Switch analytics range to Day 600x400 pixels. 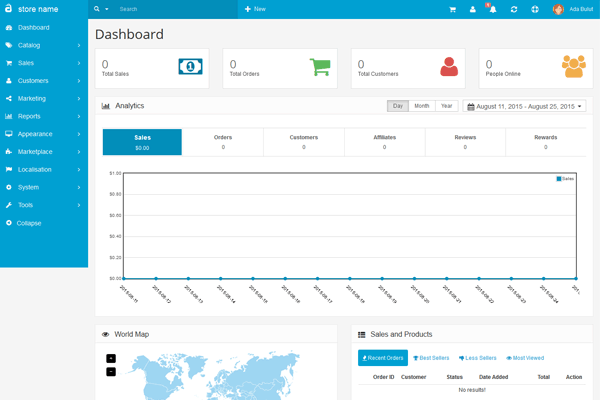click(398, 106)
